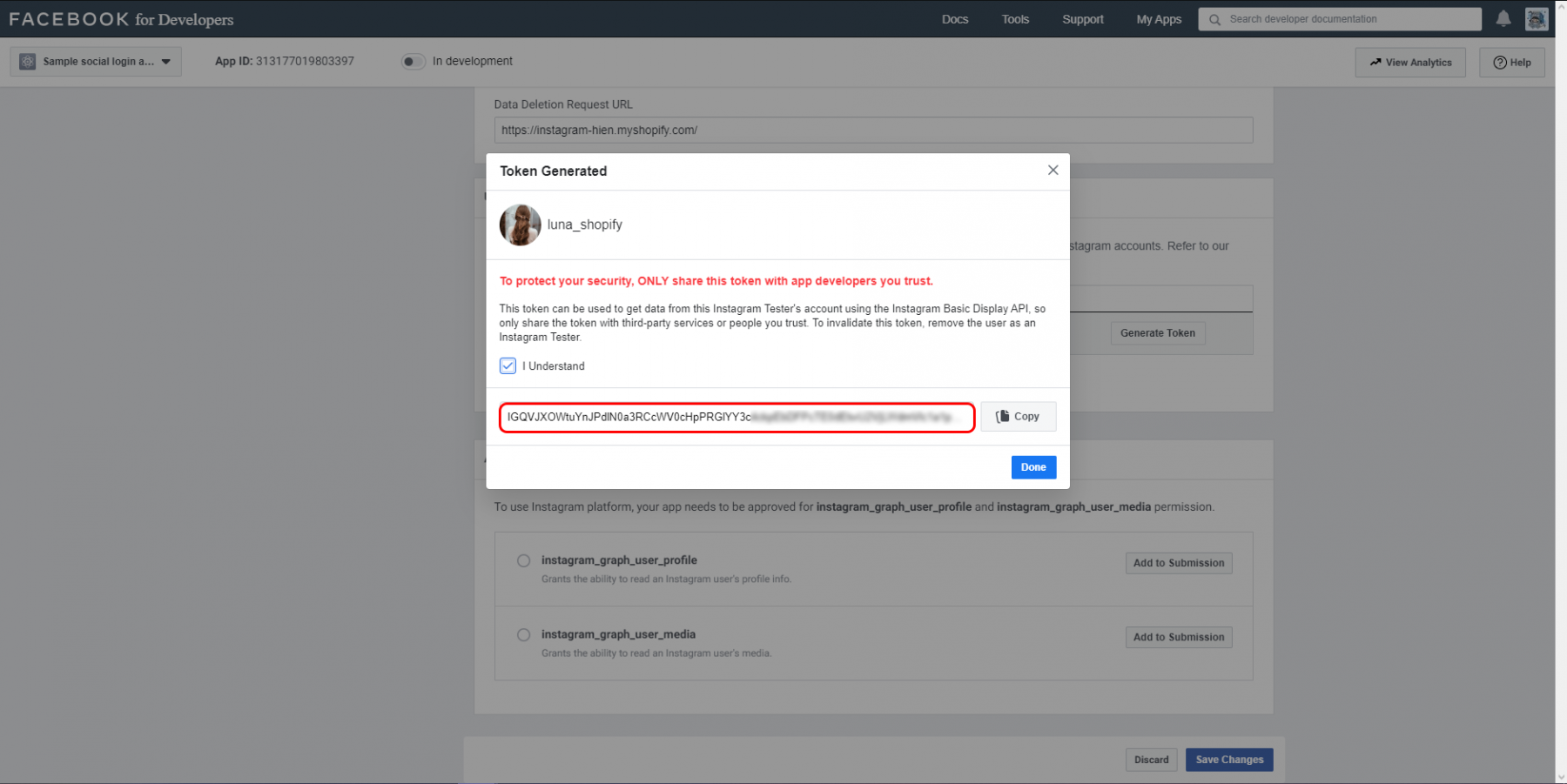The image size is (1567, 784).
Task: Click the Done button
Action: coord(1033,467)
